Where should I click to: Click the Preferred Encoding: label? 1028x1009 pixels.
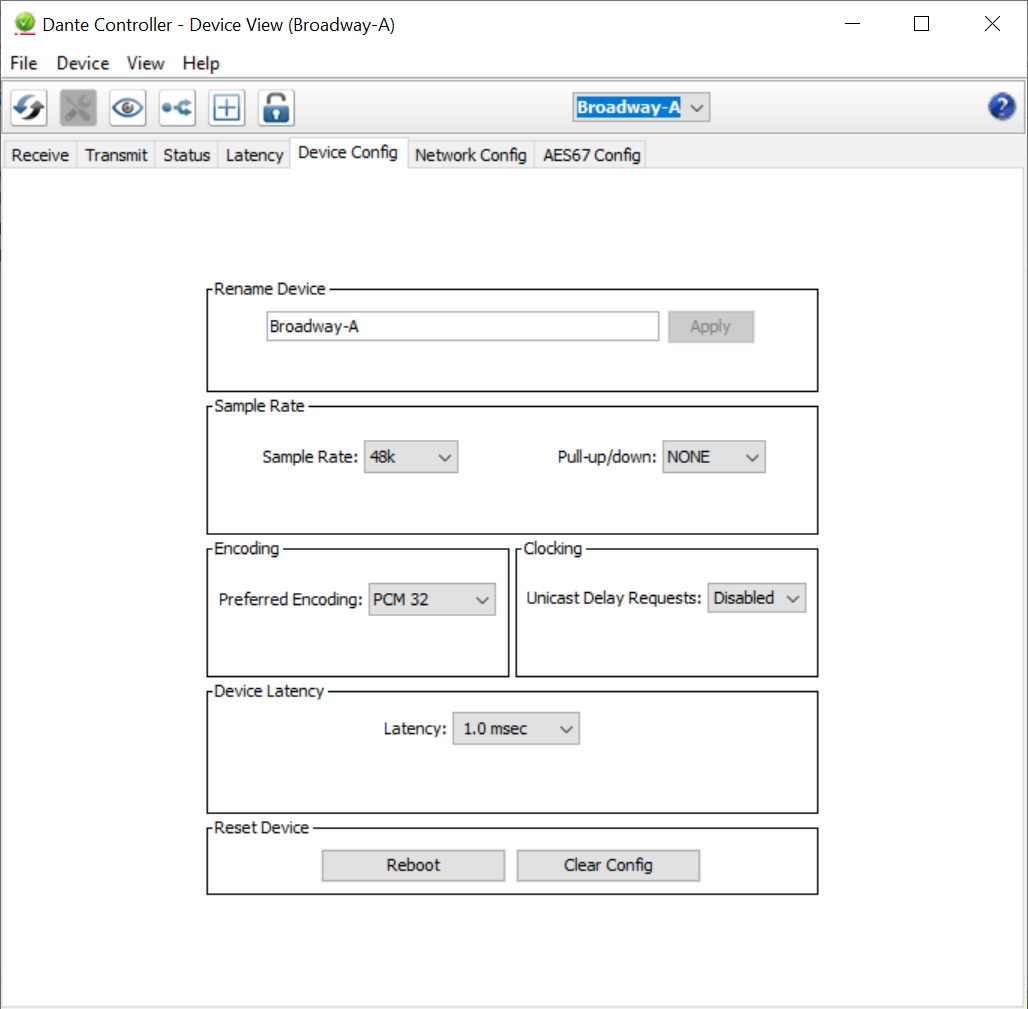(290, 599)
